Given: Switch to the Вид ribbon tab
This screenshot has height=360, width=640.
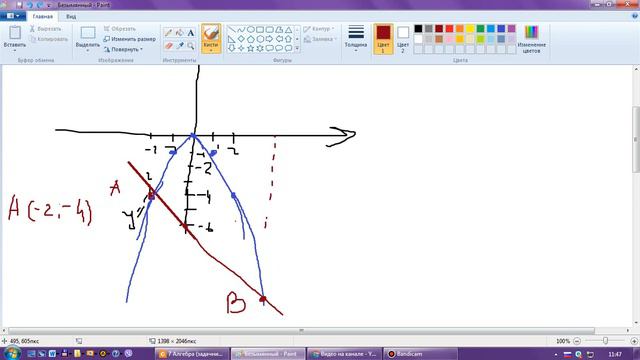Looking at the screenshot, I should pos(71,17).
